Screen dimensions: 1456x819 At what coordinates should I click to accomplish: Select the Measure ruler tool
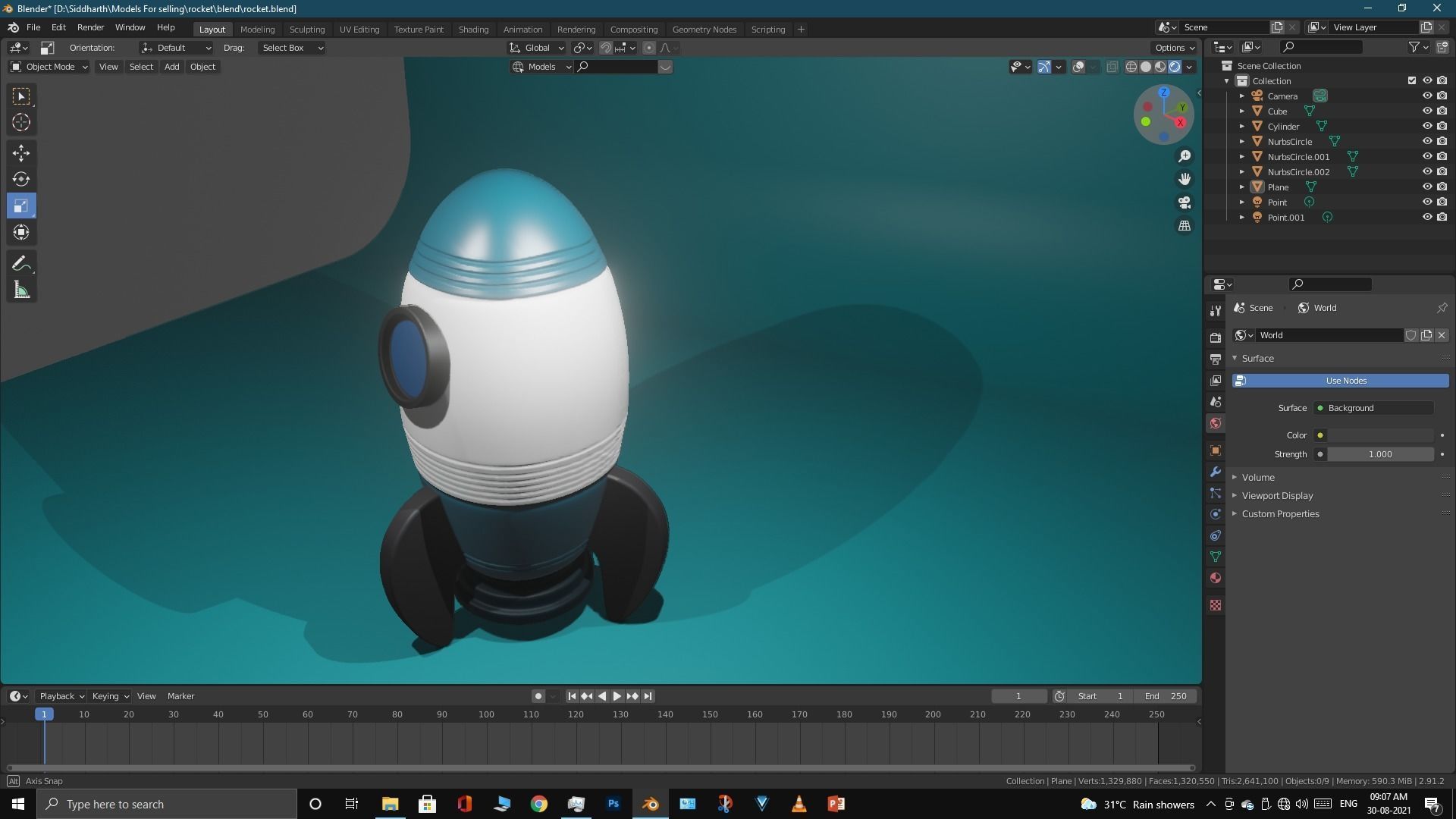pos(21,290)
